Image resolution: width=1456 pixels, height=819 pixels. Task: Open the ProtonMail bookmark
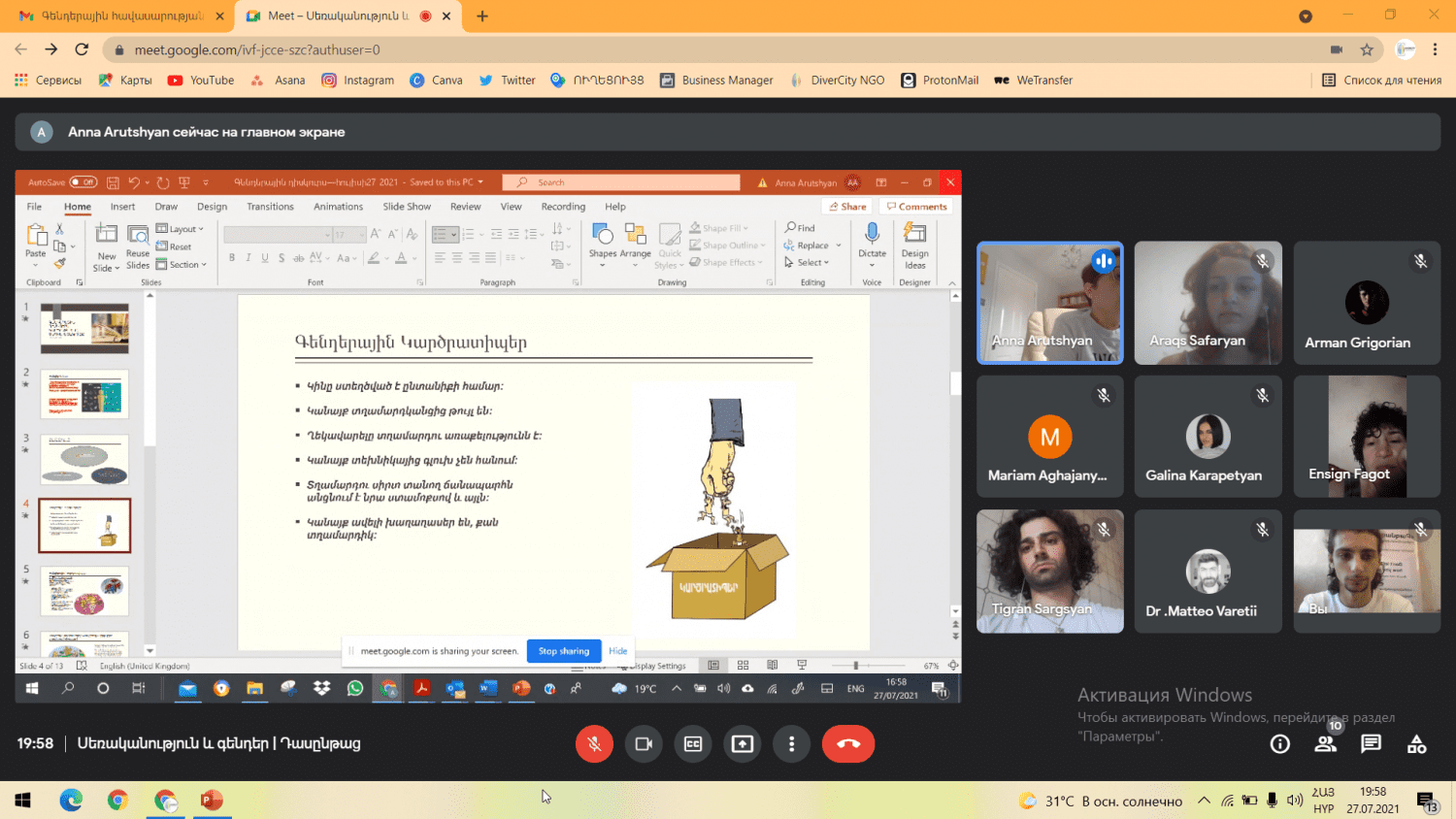(x=940, y=81)
